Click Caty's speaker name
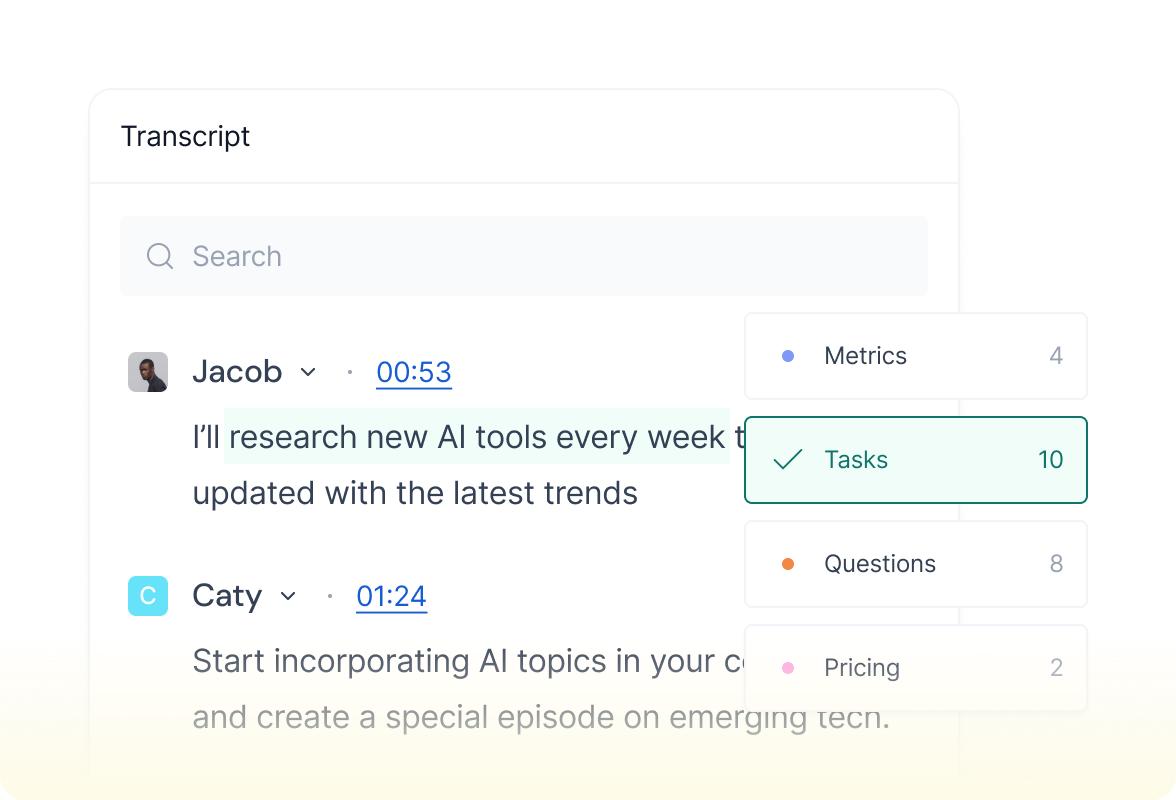 tap(227, 596)
